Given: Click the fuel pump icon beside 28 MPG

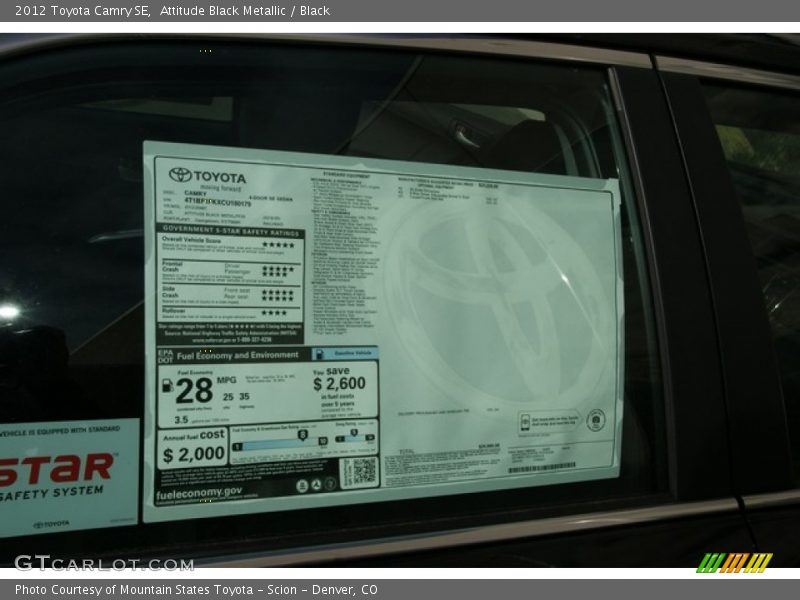Looking at the screenshot, I should pos(167,387).
